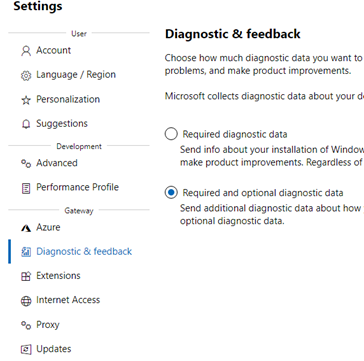Select Required diagnostic data radio button

(171, 134)
